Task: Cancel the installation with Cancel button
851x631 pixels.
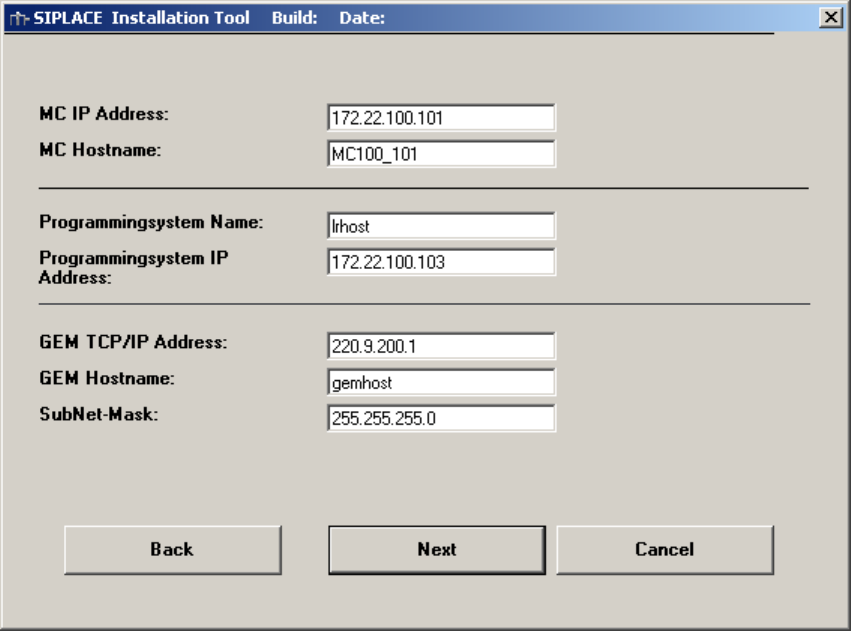Action: click(665, 550)
